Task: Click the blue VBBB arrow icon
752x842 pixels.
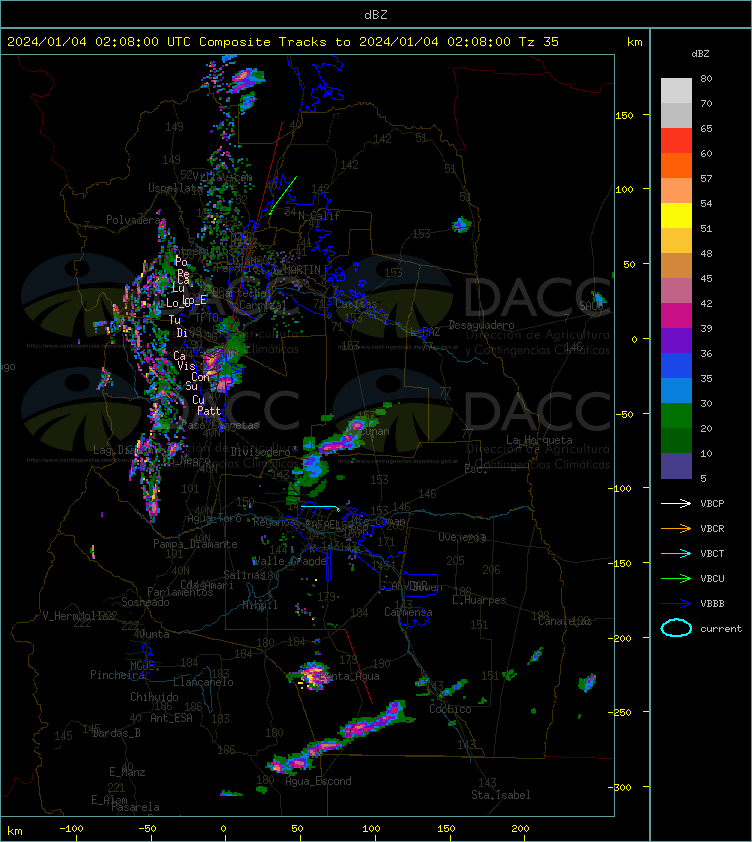Action: (x=676, y=604)
